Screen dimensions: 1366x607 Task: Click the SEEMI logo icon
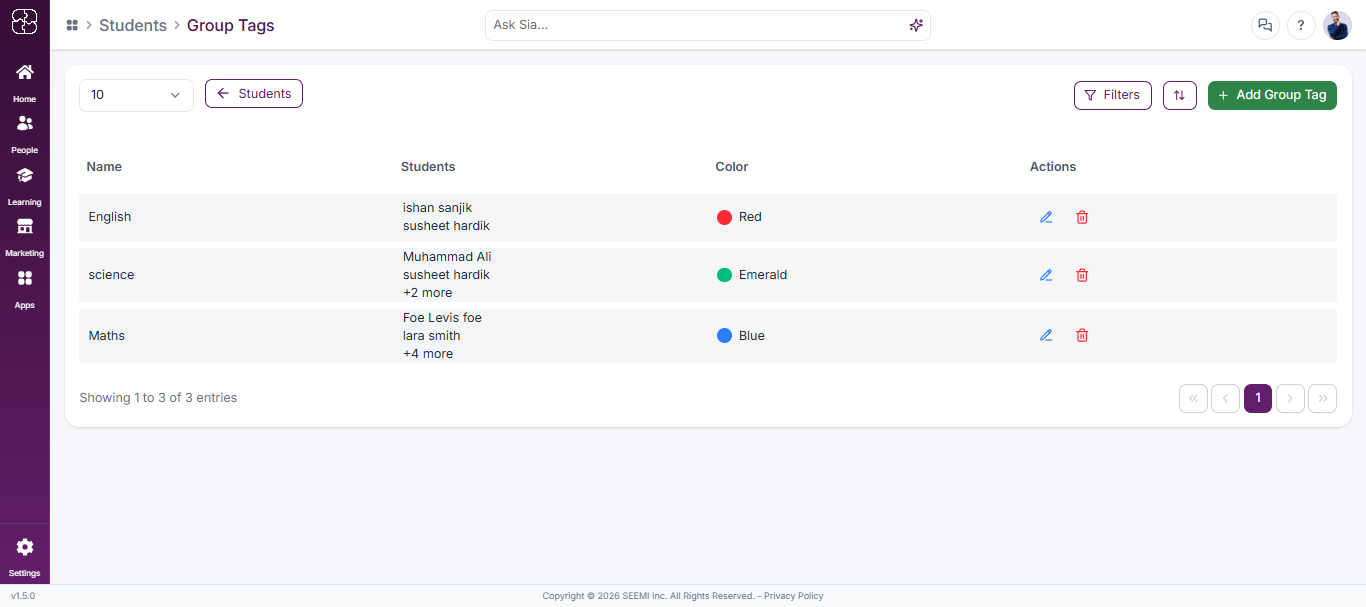[x=25, y=22]
